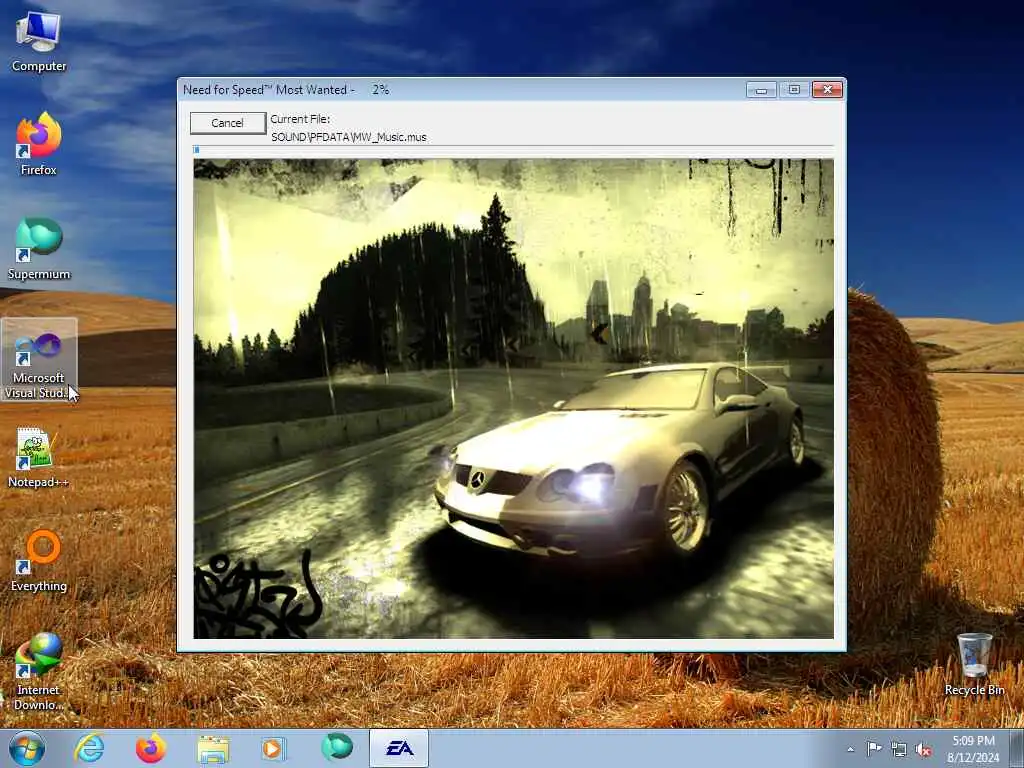The height and width of the screenshot is (768, 1024).
Task: Close the Need for Speed installer window
Action: [827, 89]
